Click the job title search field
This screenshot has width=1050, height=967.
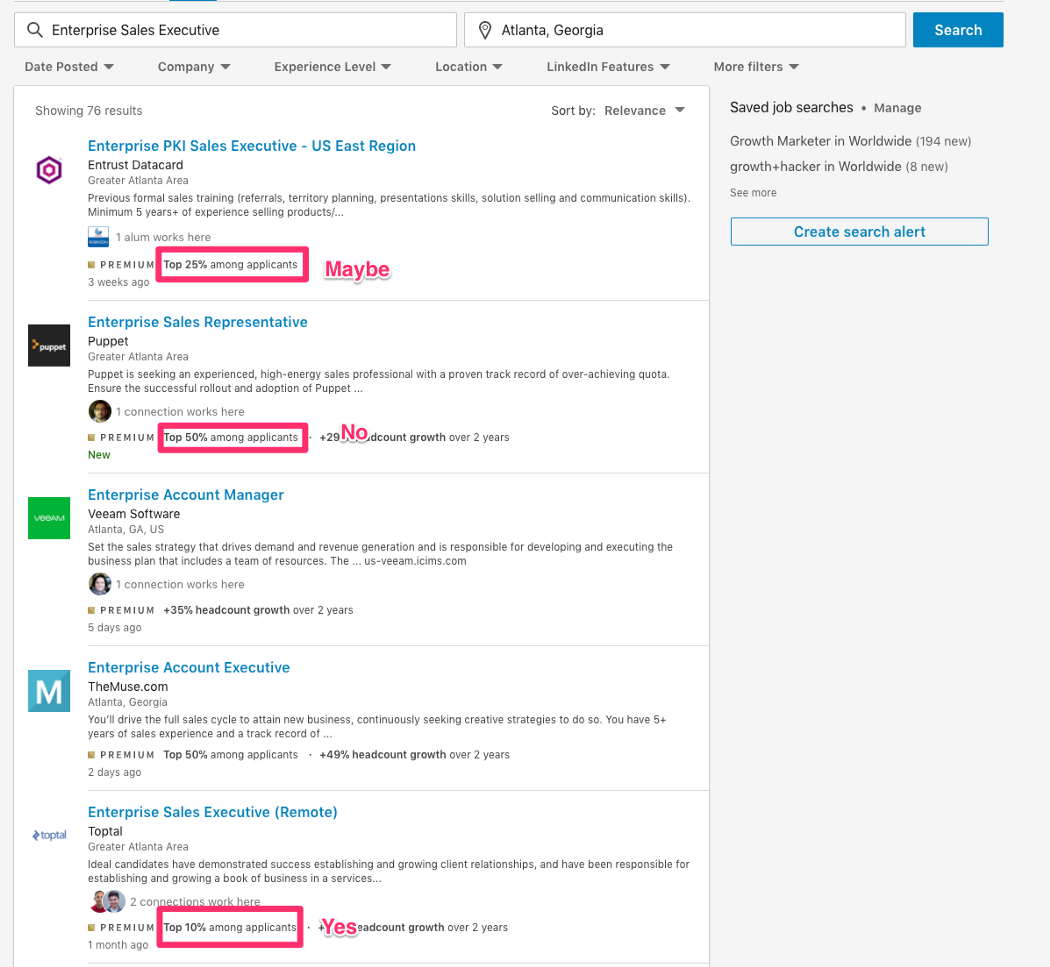coord(235,30)
